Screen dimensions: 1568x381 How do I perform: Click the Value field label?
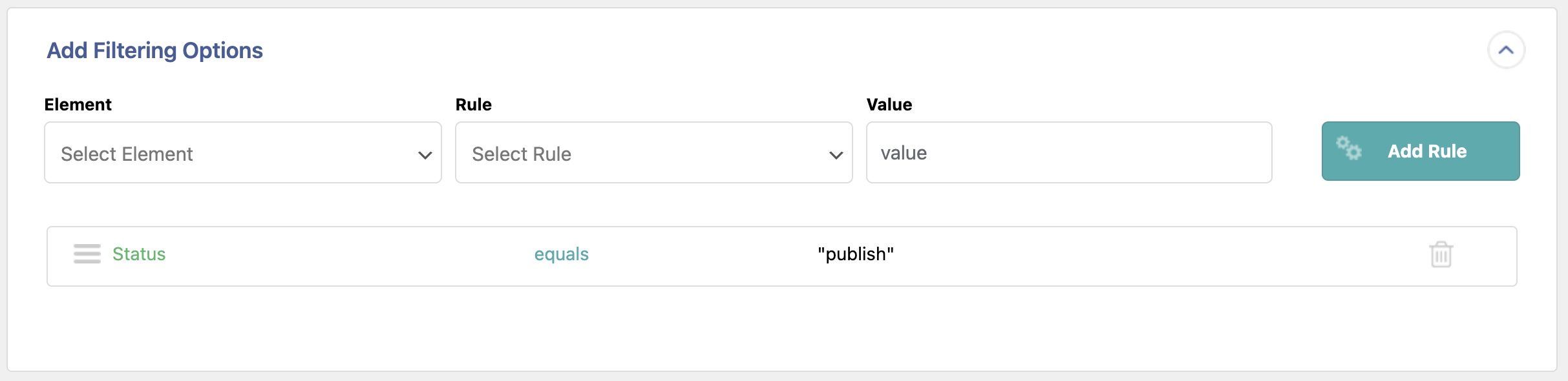(x=889, y=105)
